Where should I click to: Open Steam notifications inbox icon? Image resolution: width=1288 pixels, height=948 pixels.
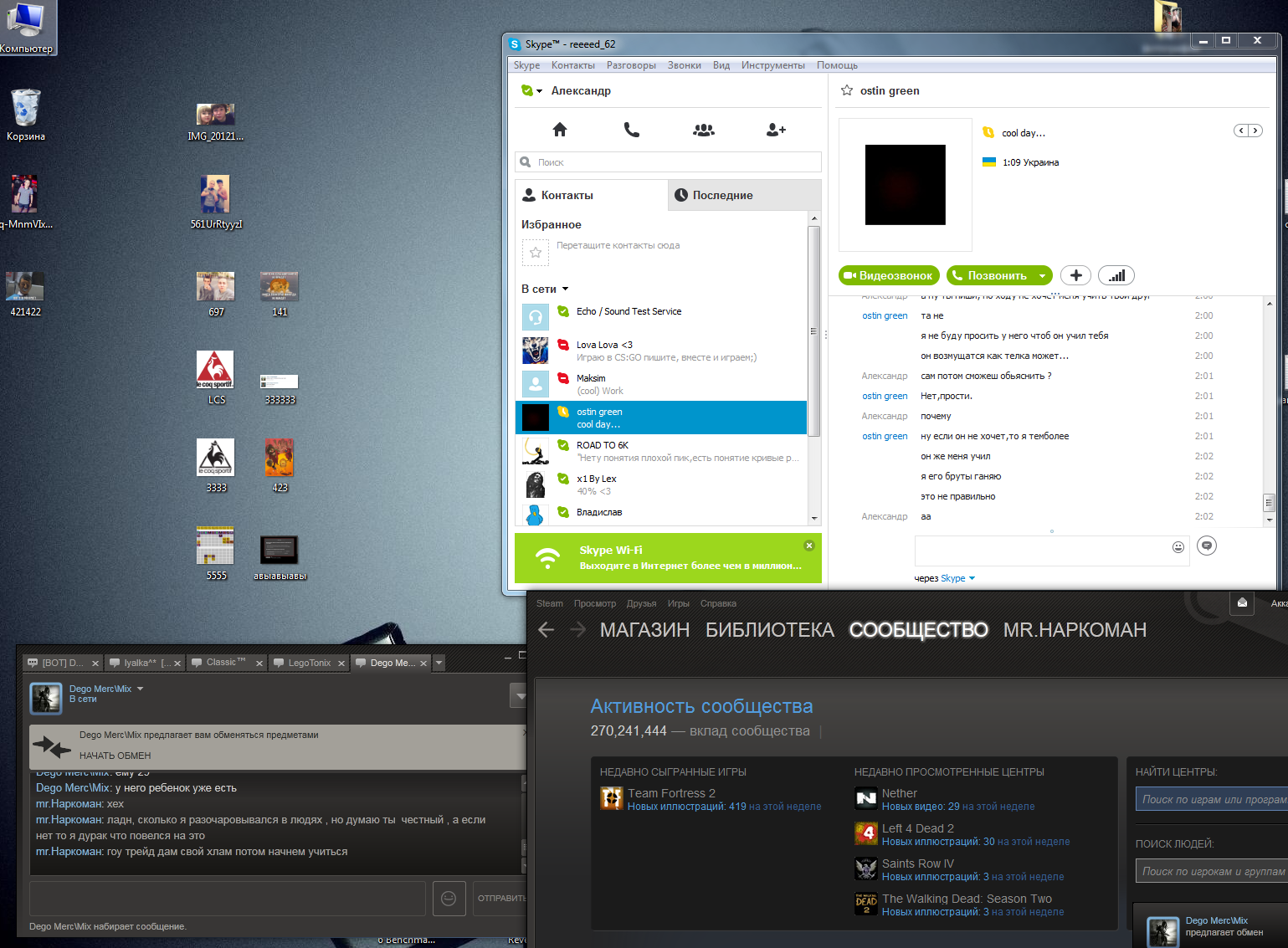click(x=1242, y=603)
